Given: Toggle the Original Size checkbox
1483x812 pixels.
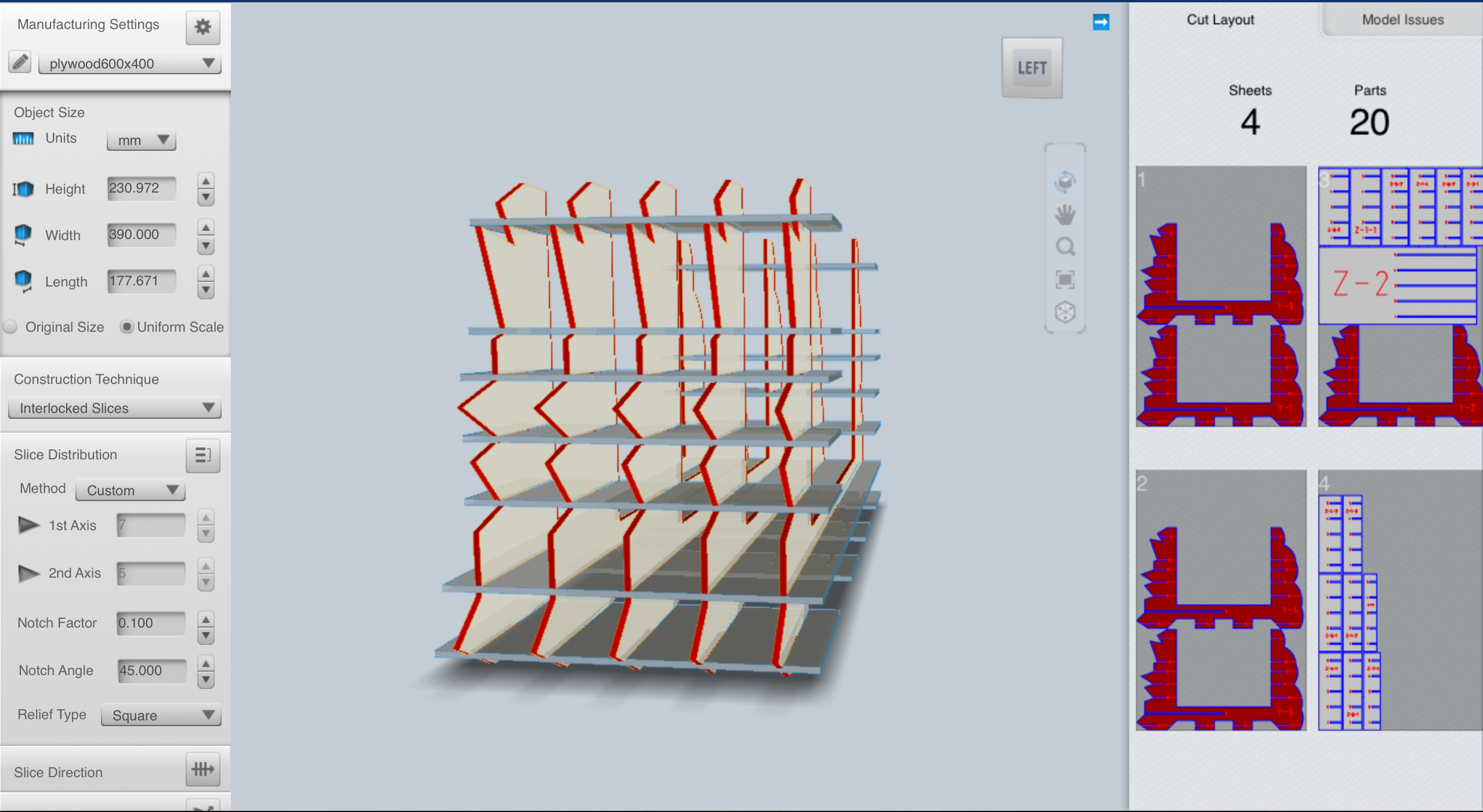Looking at the screenshot, I should click(x=11, y=326).
